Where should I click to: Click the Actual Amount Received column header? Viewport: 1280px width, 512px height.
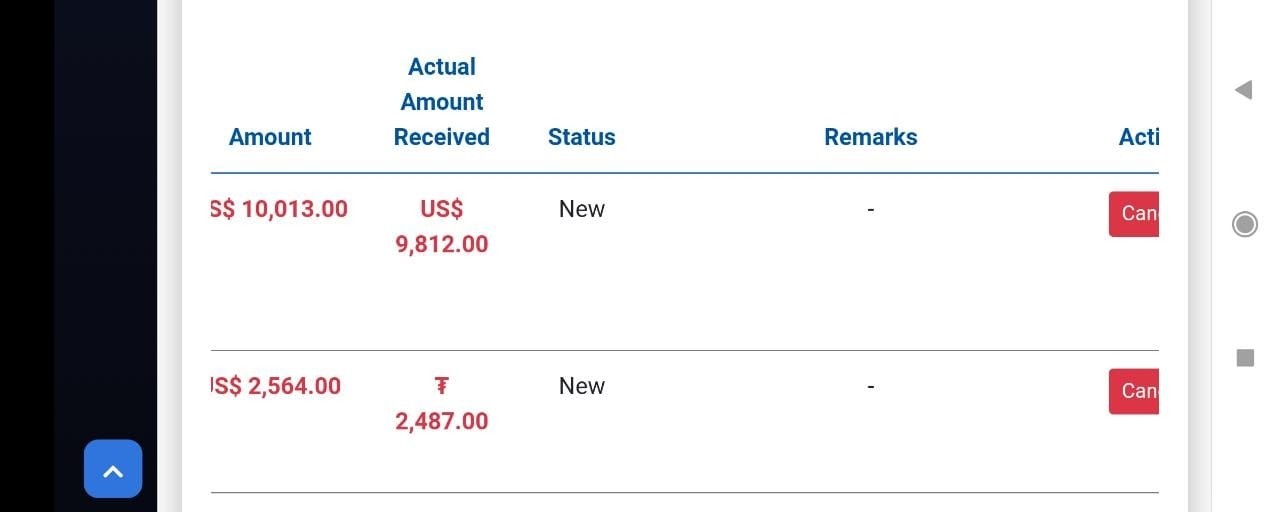tap(442, 102)
